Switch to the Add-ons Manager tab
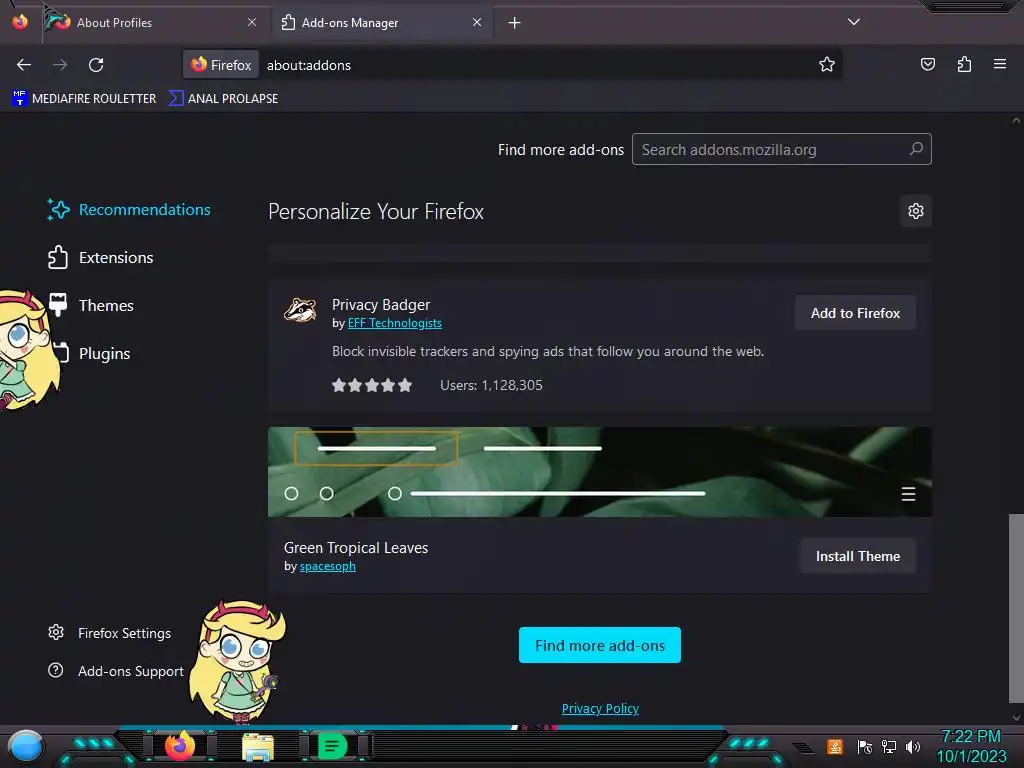Image resolution: width=1024 pixels, height=768 pixels. pyautogui.click(x=381, y=23)
